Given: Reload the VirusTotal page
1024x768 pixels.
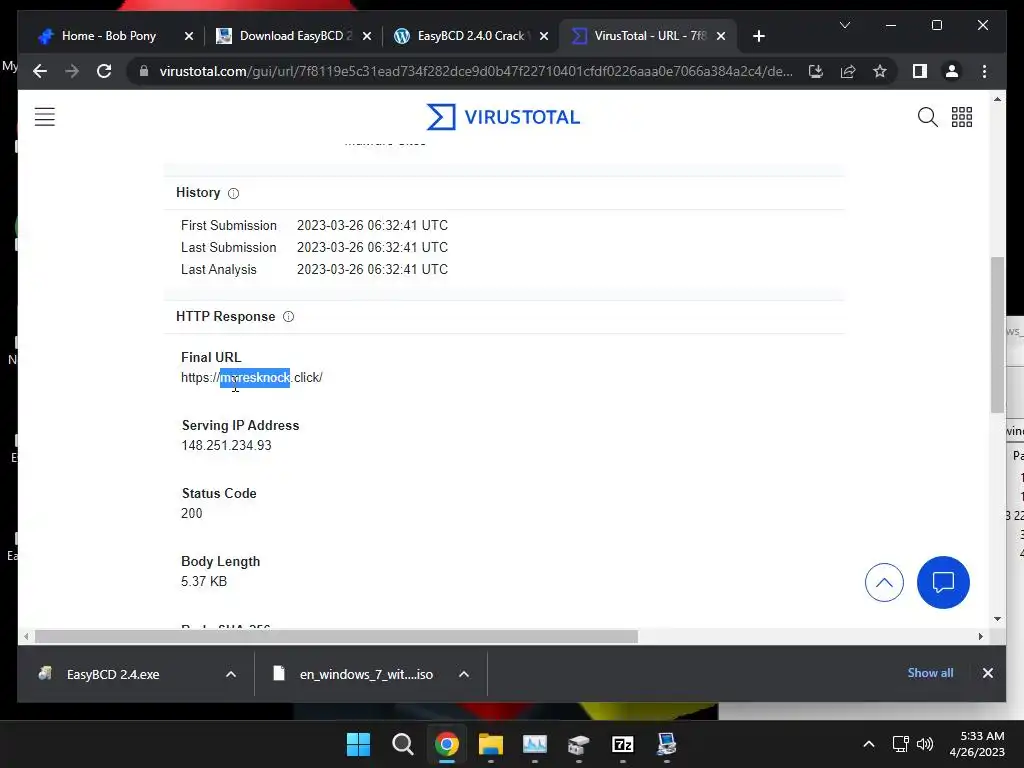Looking at the screenshot, I should 104,71.
